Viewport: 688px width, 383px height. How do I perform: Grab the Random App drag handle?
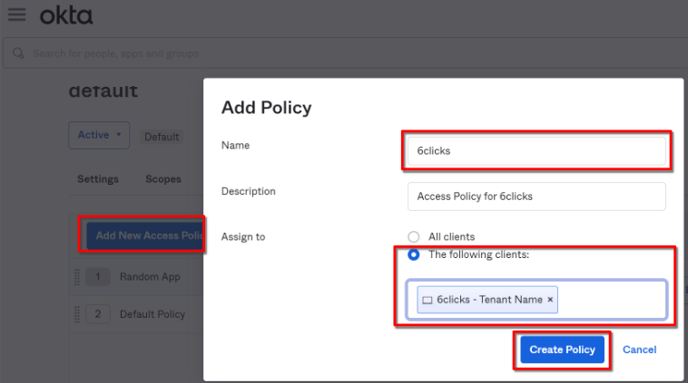tap(77, 277)
